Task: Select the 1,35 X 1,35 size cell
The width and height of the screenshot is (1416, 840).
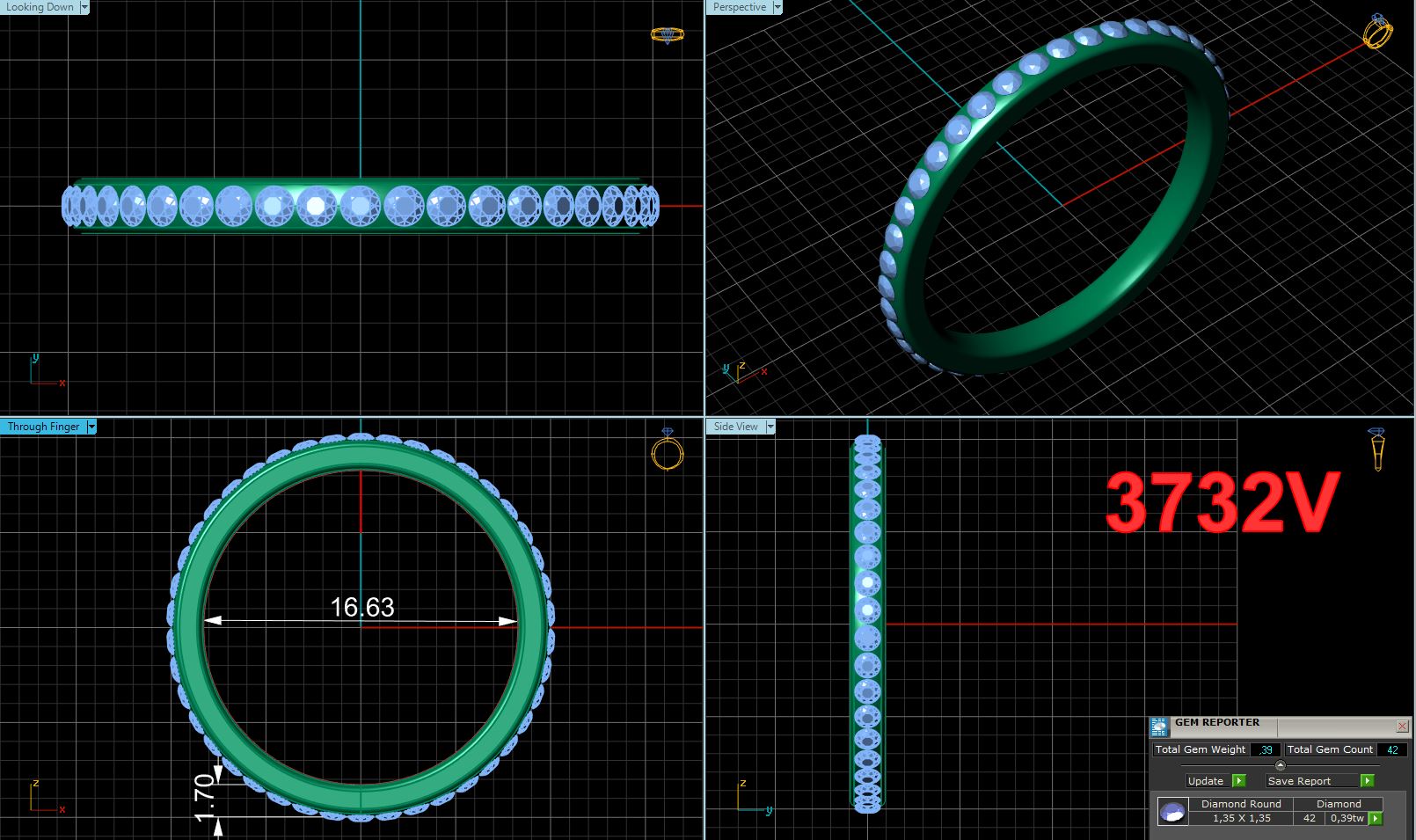Action: click(x=1241, y=818)
